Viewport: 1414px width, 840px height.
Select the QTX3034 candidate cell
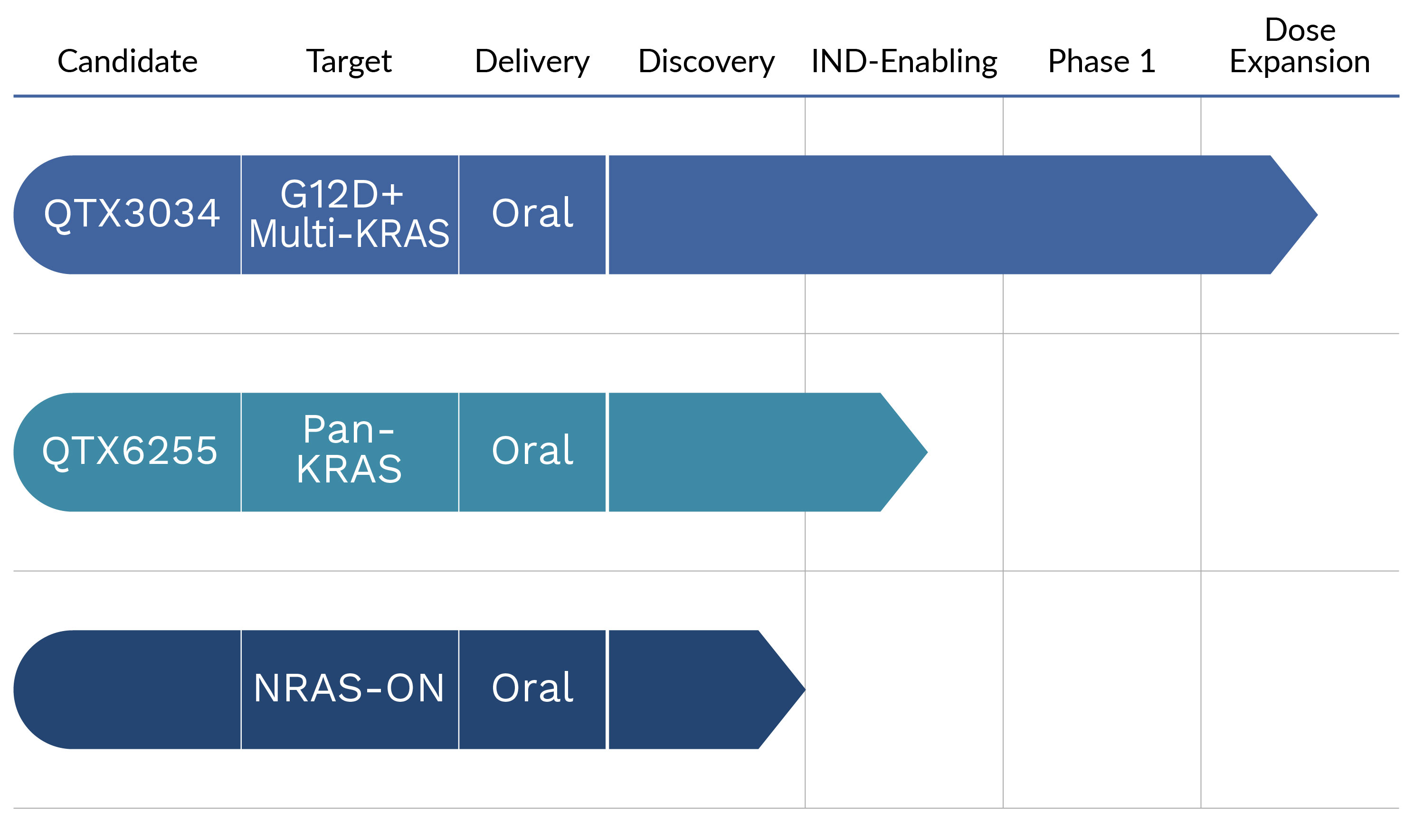131,214
